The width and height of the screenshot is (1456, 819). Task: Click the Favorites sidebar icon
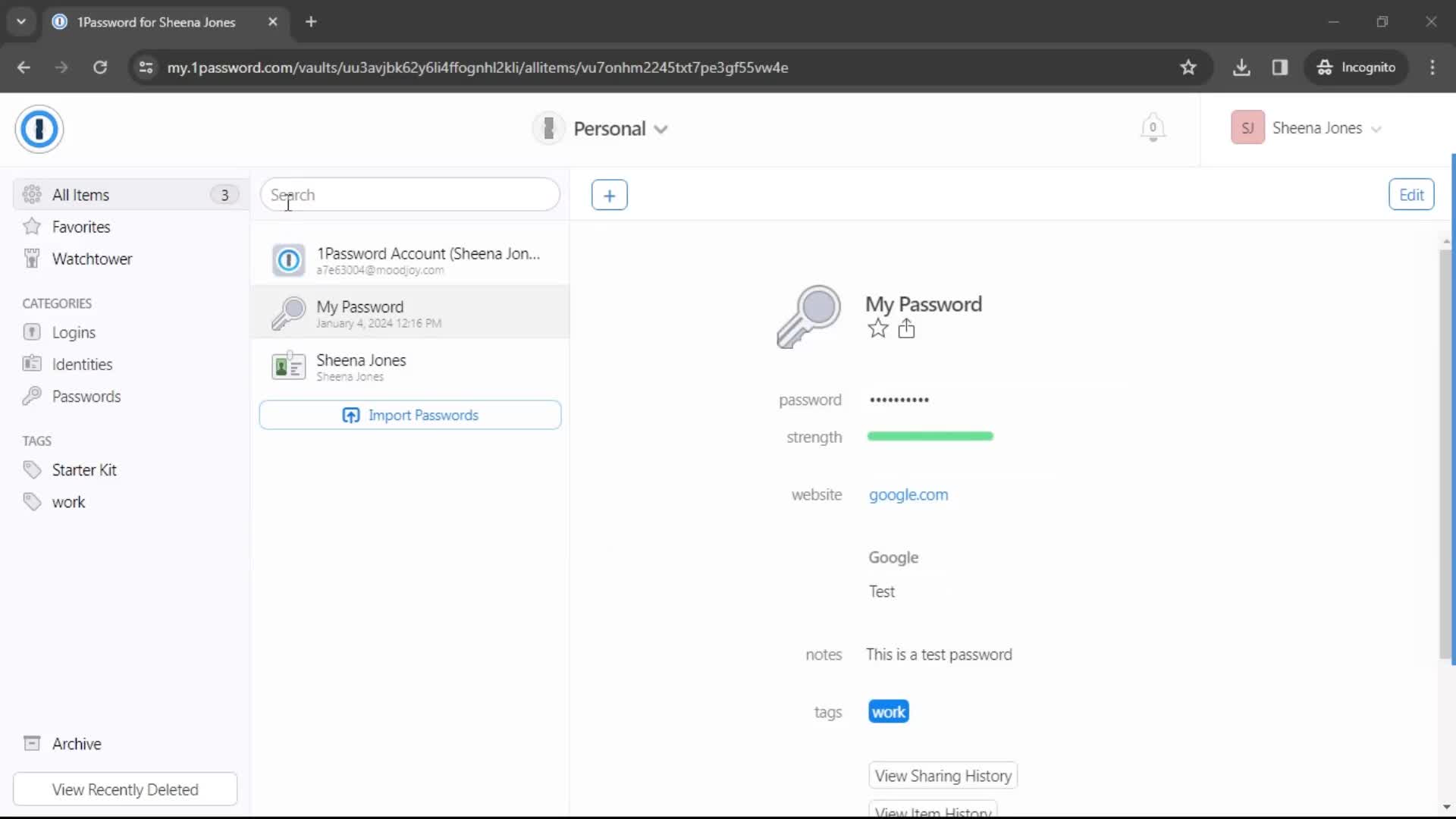click(x=32, y=227)
